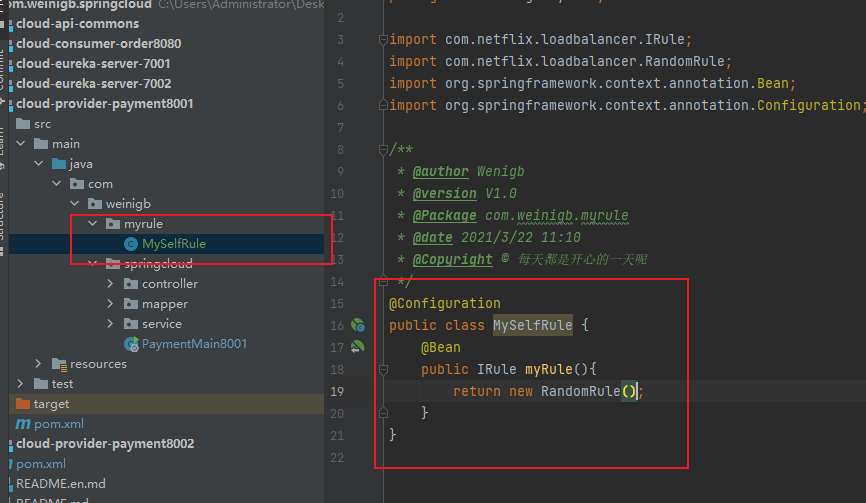Collapse the java source folder
This screenshot has width=866, height=503.
point(39,163)
